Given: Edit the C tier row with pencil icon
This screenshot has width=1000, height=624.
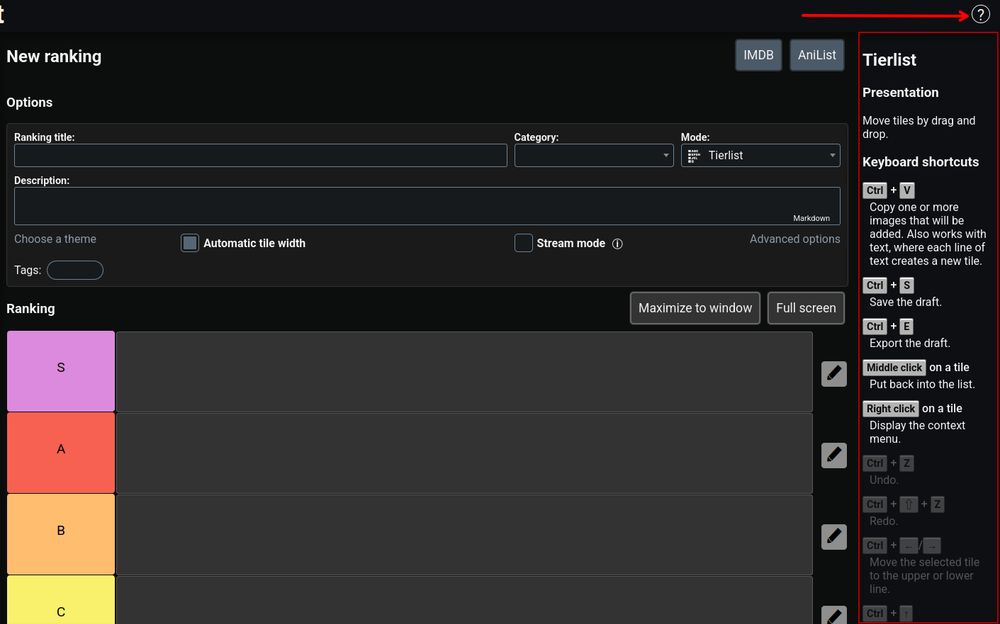Looking at the screenshot, I should tap(834, 615).
